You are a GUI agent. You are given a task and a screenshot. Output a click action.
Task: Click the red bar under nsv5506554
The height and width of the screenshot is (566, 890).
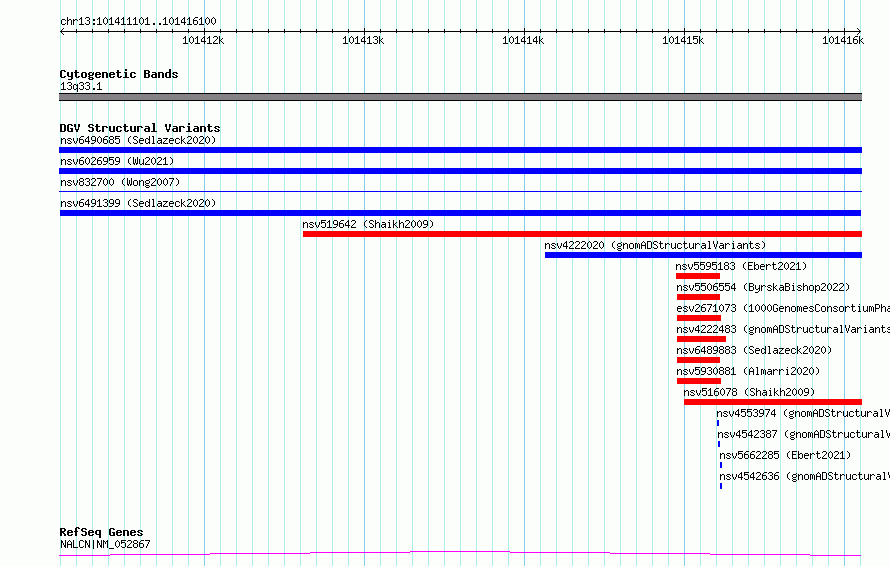point(698,297)
